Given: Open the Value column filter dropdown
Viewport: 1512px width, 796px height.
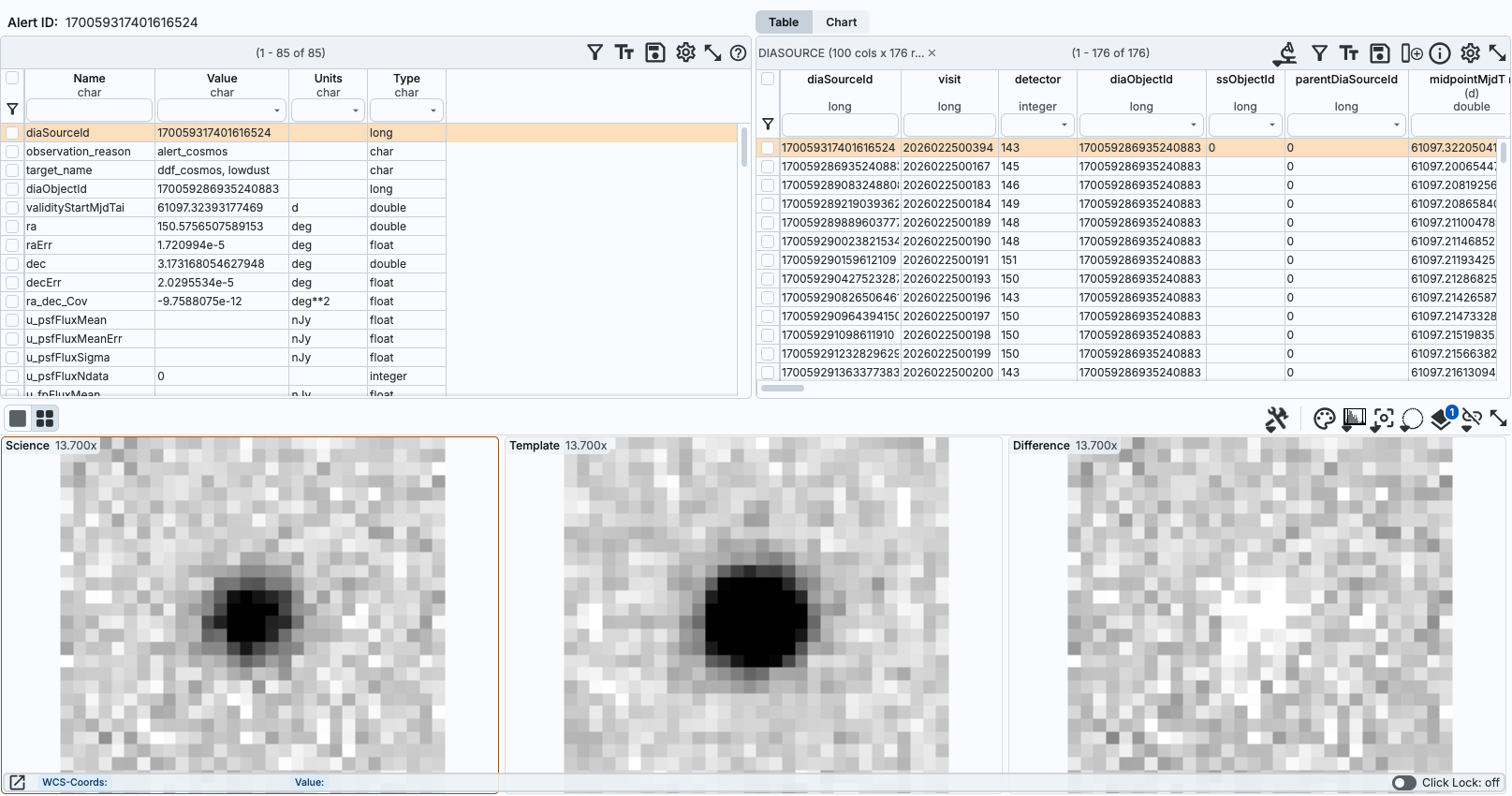Looking at the screenshot, I should pyautogui.click(x=277, y=111).
